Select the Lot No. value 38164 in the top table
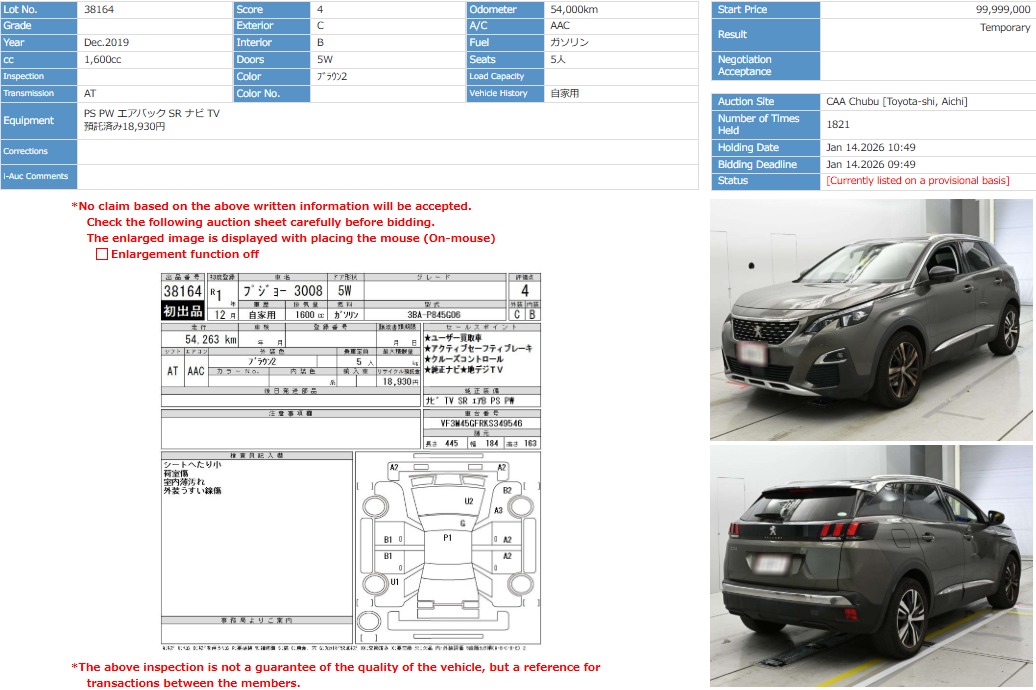Image resolution: width=1036 pixels, height=690 pixels. tap(99, 9)
